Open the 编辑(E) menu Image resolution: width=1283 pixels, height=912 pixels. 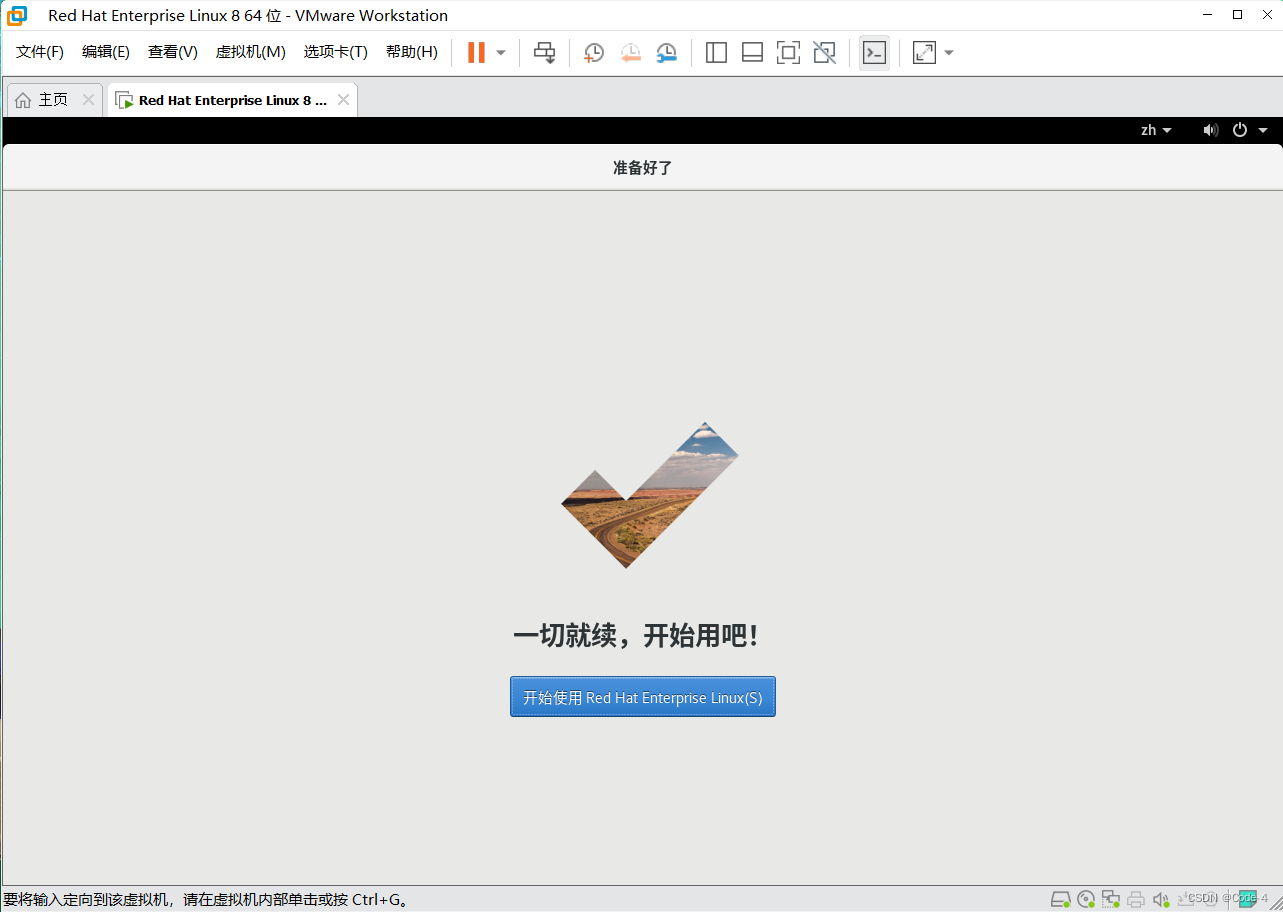point(106,52)
